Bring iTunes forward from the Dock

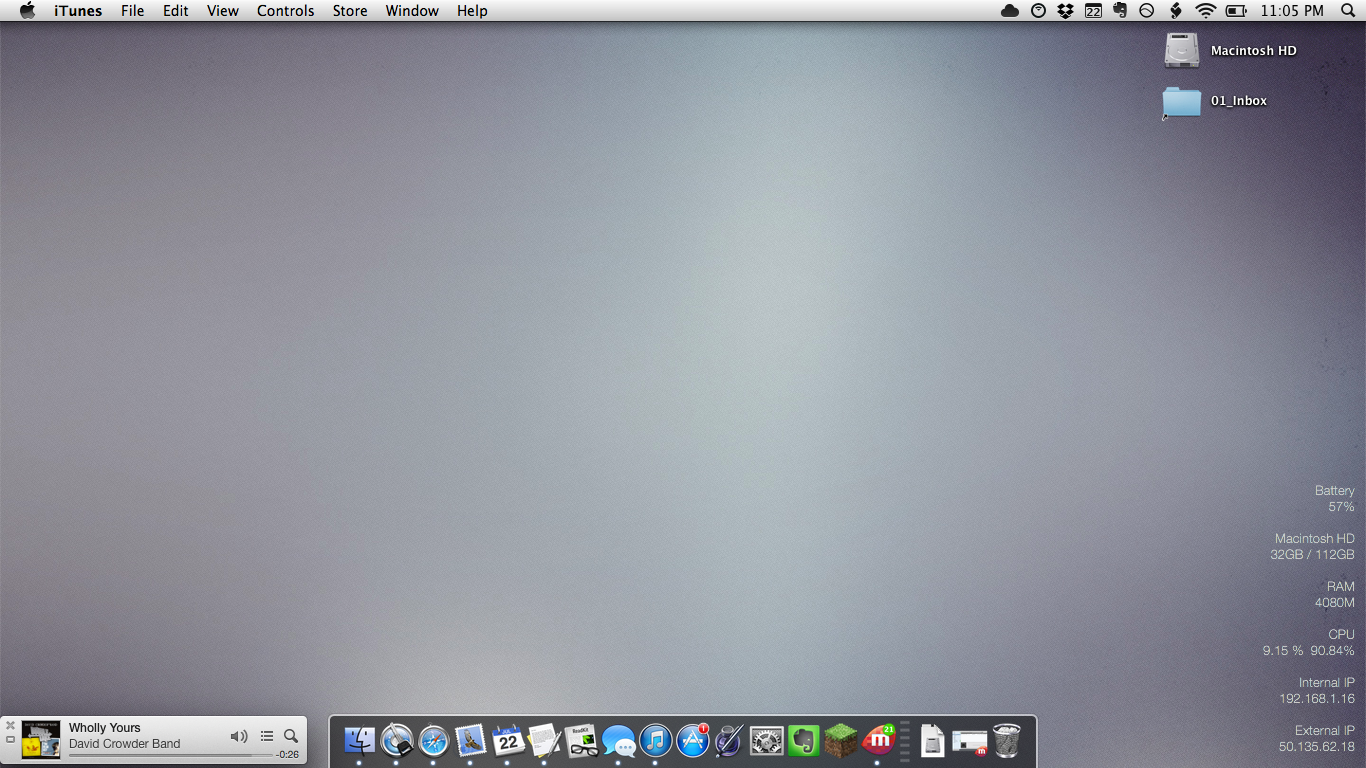[x=656, y=741]
